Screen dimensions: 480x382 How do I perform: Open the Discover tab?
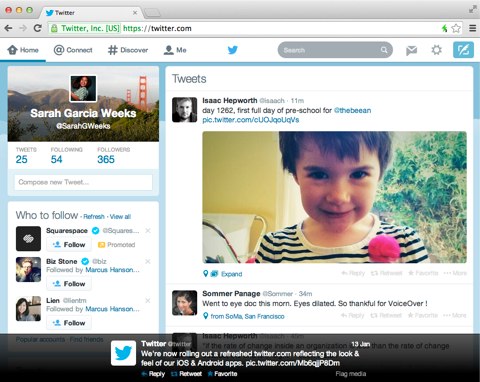128,50
